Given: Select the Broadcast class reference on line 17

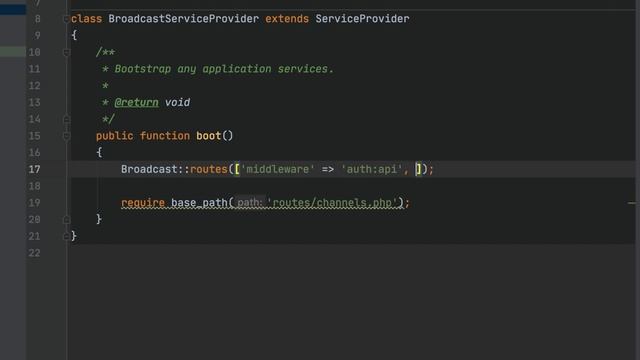Looking at the screenshot, I should tap(149, 169).
